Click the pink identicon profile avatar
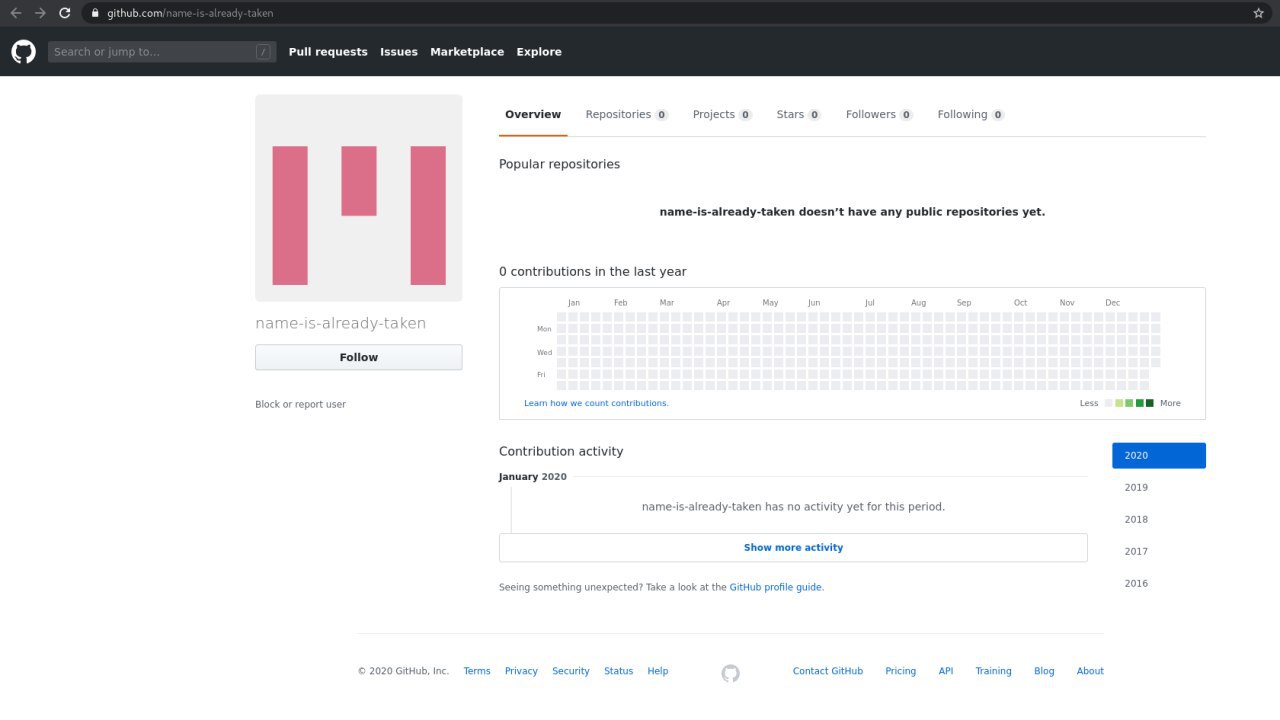This screenshot has height=720, width=1280. 359,198
